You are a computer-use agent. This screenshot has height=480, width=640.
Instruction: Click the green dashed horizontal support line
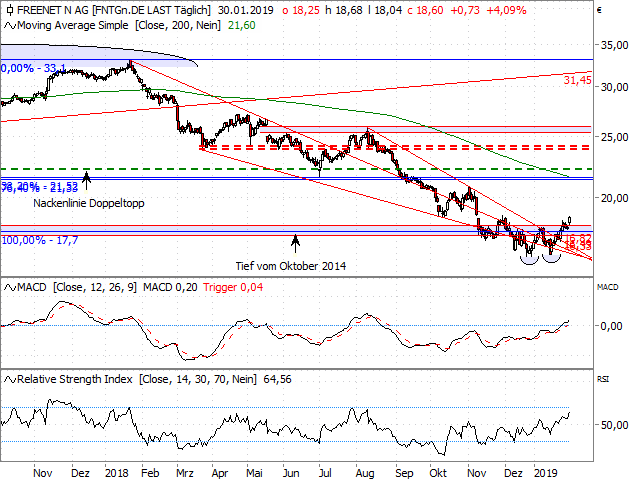click(300, 169)
